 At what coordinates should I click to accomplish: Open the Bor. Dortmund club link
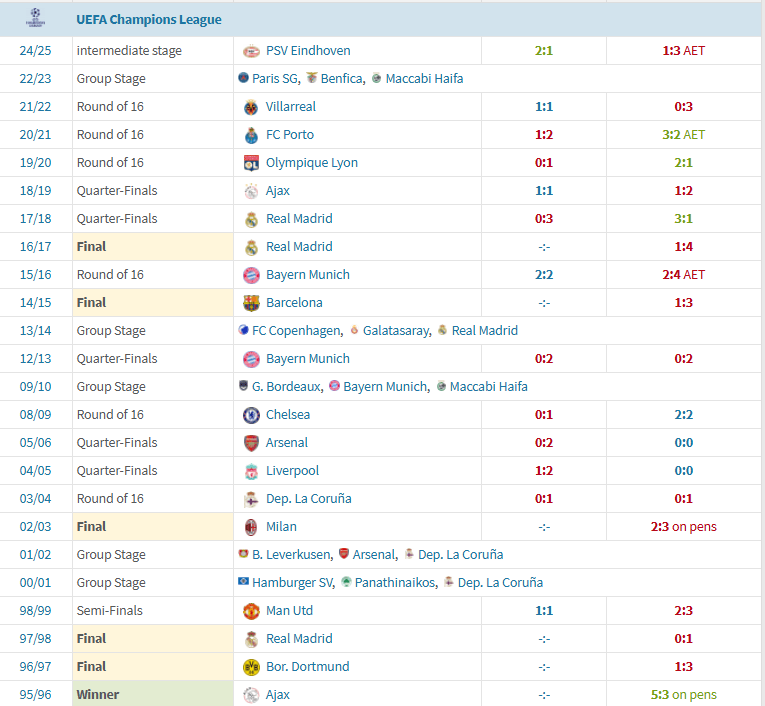[x=307, y=666]
